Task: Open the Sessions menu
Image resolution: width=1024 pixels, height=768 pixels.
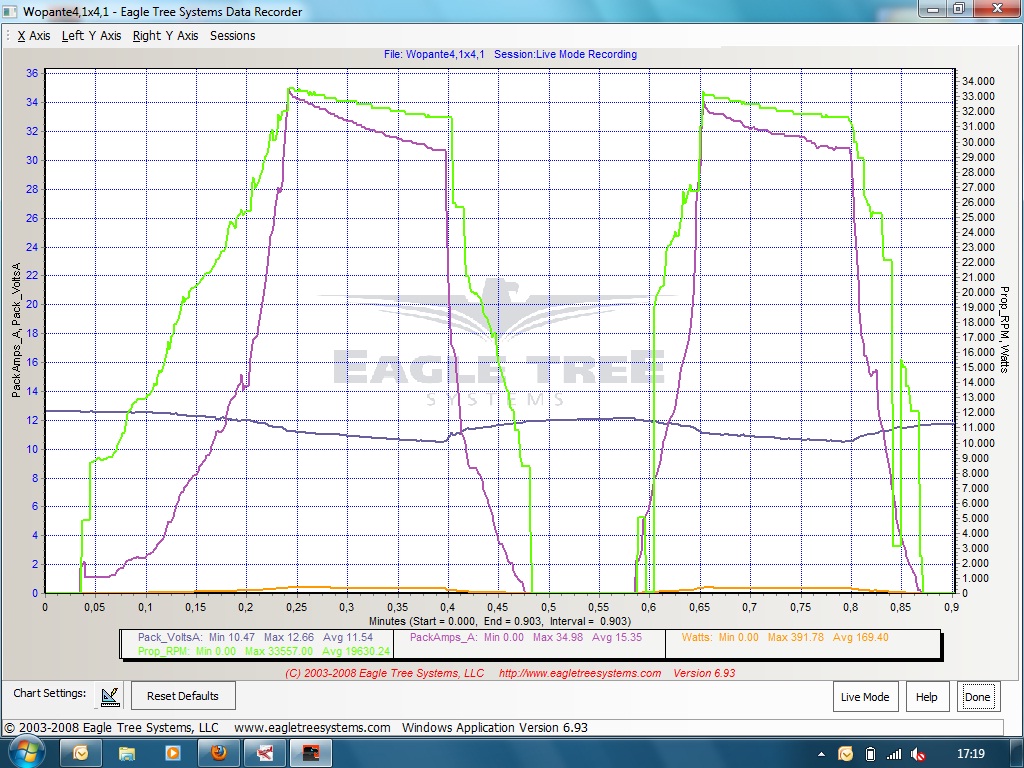Action: point(232,36)
